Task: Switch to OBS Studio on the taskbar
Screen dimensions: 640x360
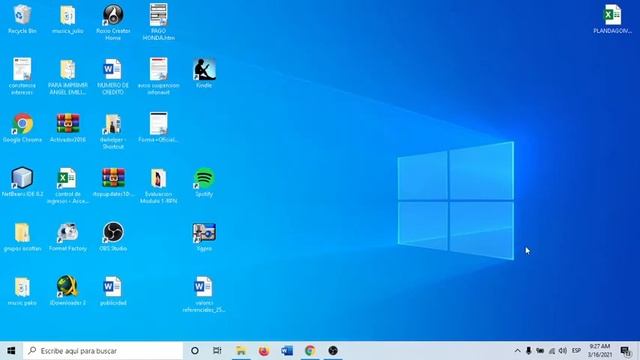Action: [x=333, y=351]
